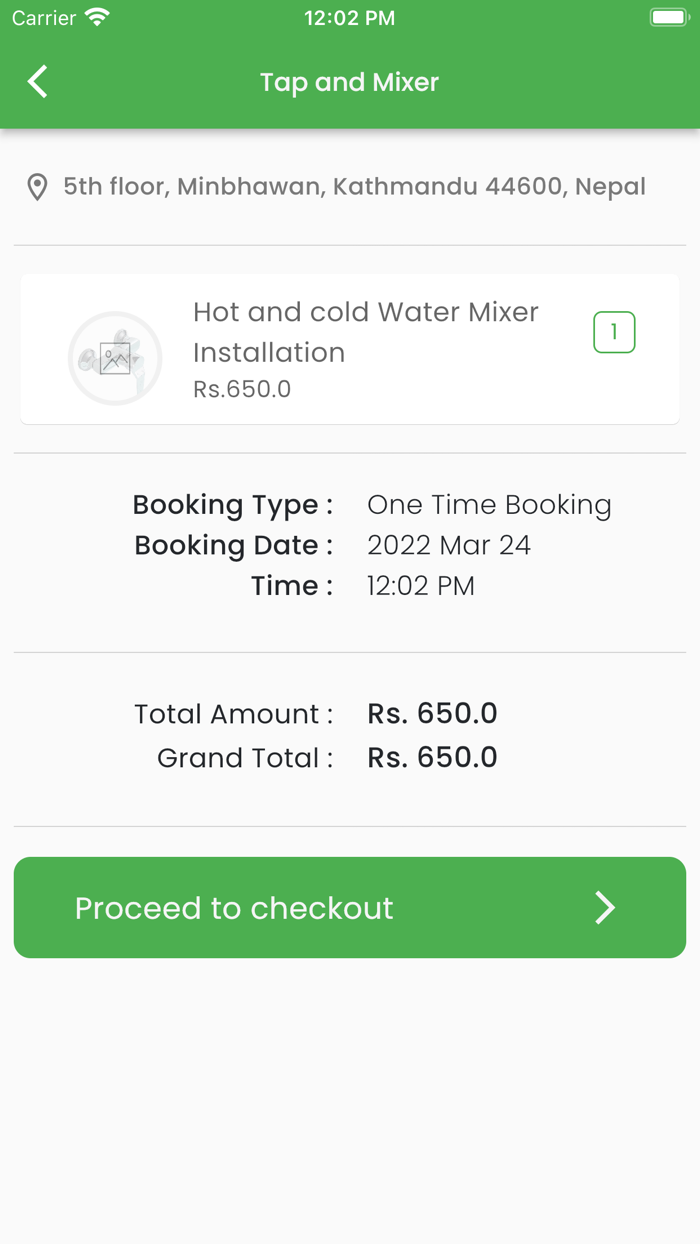This screenshot has width=700, height=1244.
Task: Tap the Tap and Mixer title
Action: tap(349, 82)
